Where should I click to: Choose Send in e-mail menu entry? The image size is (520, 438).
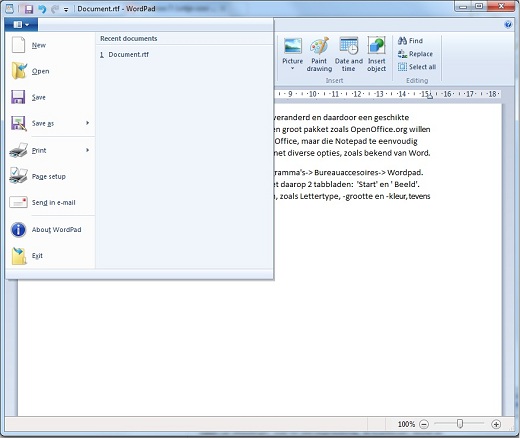(50, 202)
